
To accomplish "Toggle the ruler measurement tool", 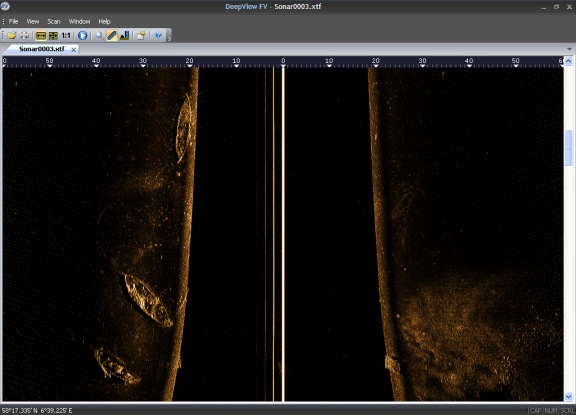I will 112,35.
